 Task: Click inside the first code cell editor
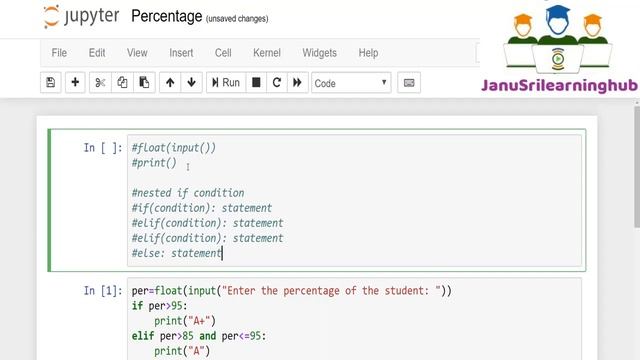pos(354,200)
